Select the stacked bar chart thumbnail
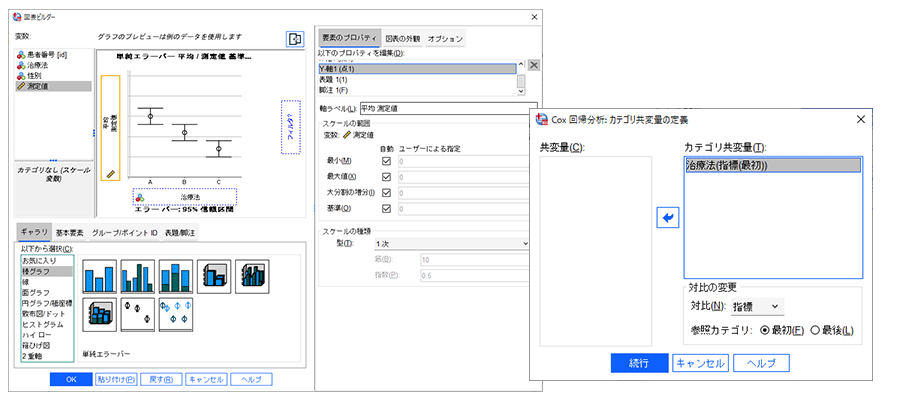 tap(176, 277)
